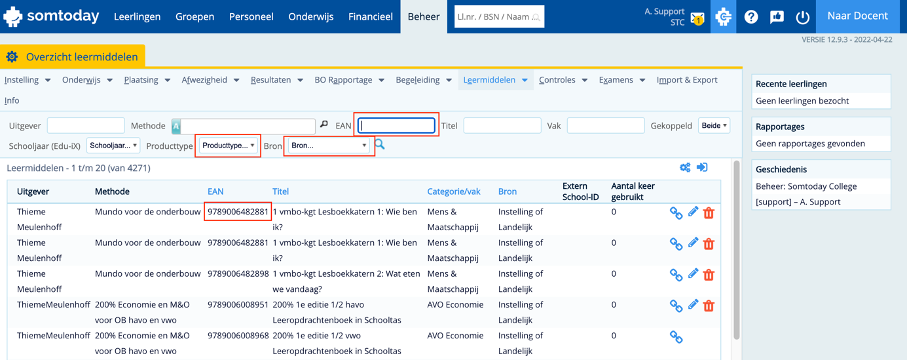908x360 pixels.
Task: Click 'Geen rapportages gevonden' text
Action: 811,144
